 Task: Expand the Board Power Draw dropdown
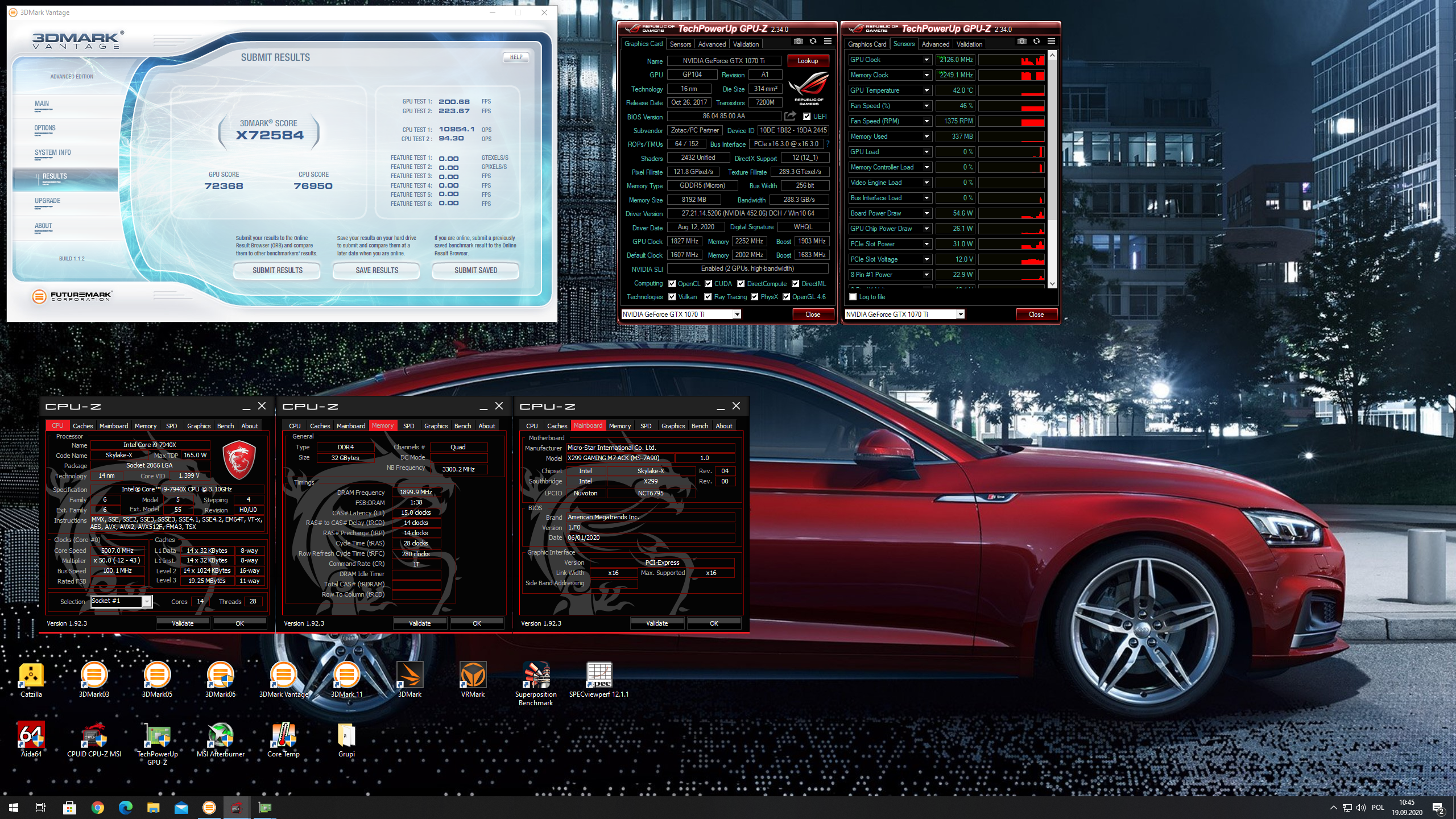pos(926,213)
